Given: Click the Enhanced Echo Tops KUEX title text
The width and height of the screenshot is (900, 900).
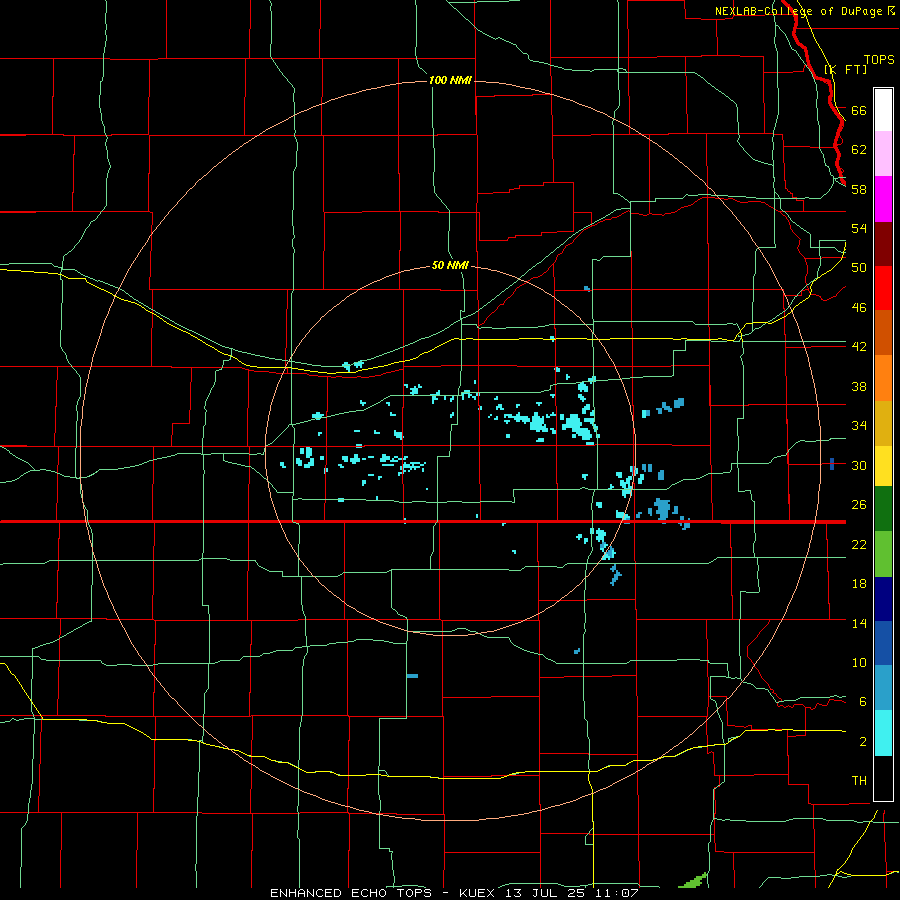Looking at the screenshot, I should (x=454, y=893).
